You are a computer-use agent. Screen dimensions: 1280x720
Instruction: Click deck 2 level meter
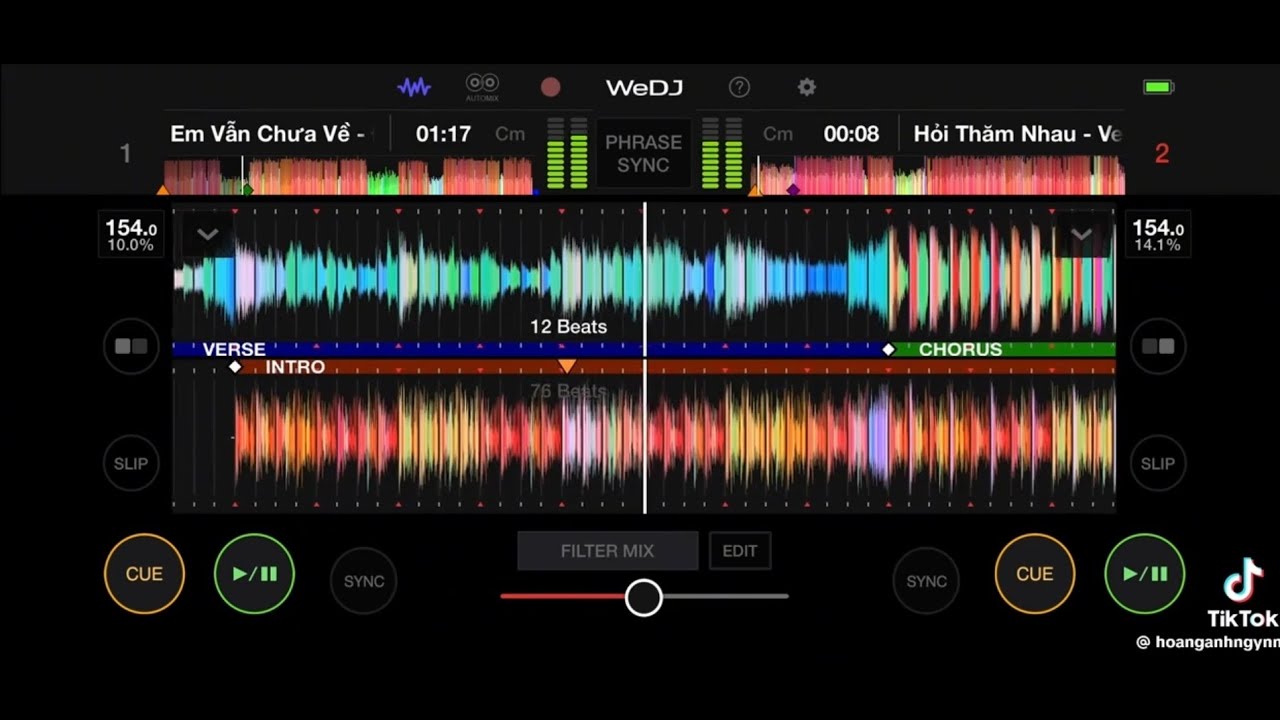[722, 153]
